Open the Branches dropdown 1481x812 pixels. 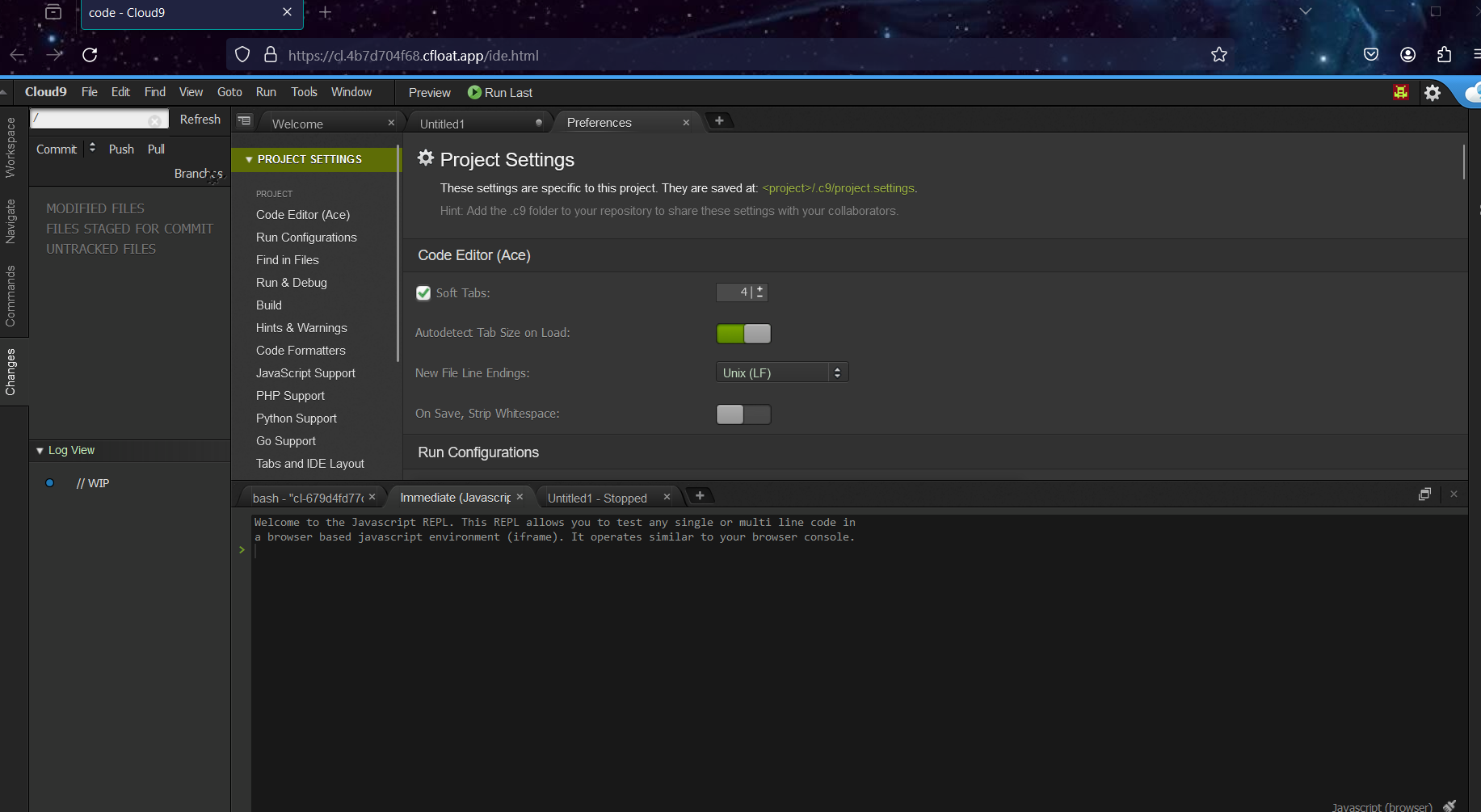click(x=199, y=174)
